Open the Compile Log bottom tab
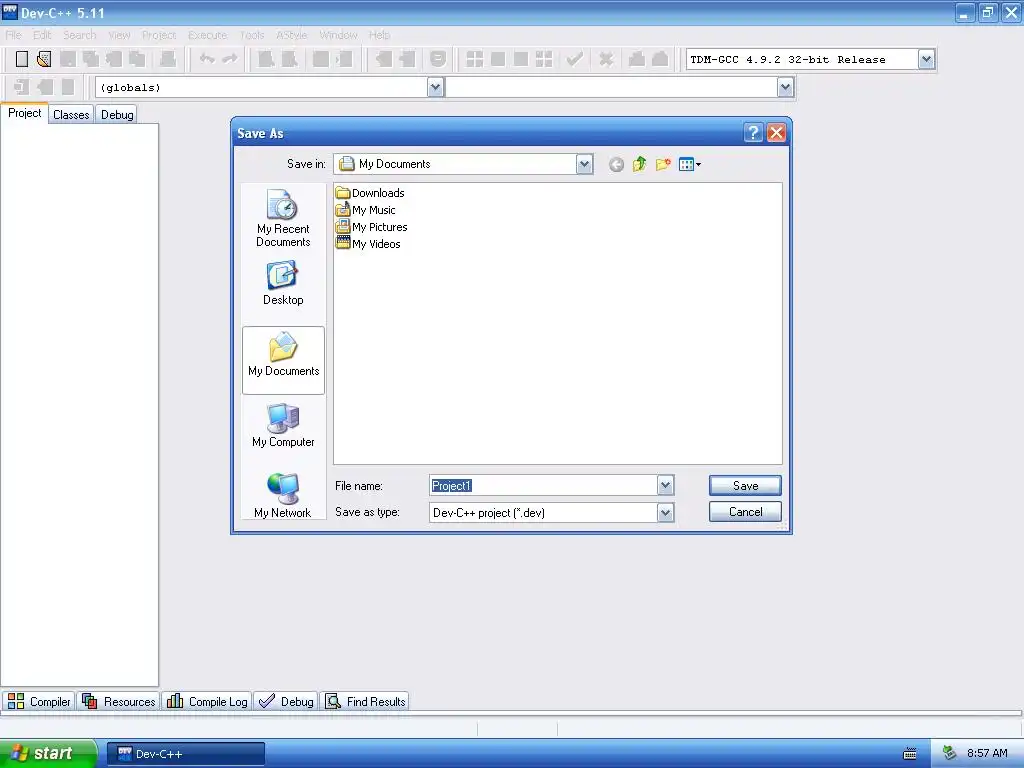1024x768 pixels. pyautogui.click(x=207, y=701)
